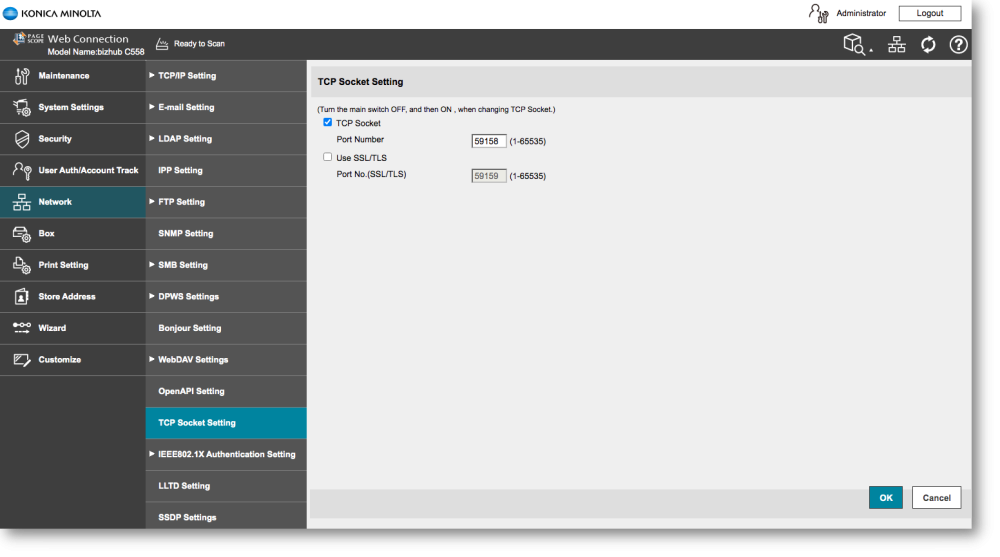Viewport: 1000px width, 557px height.
Task: Open LLTD Setting submenu item
Action: click(x=226, y=486)
